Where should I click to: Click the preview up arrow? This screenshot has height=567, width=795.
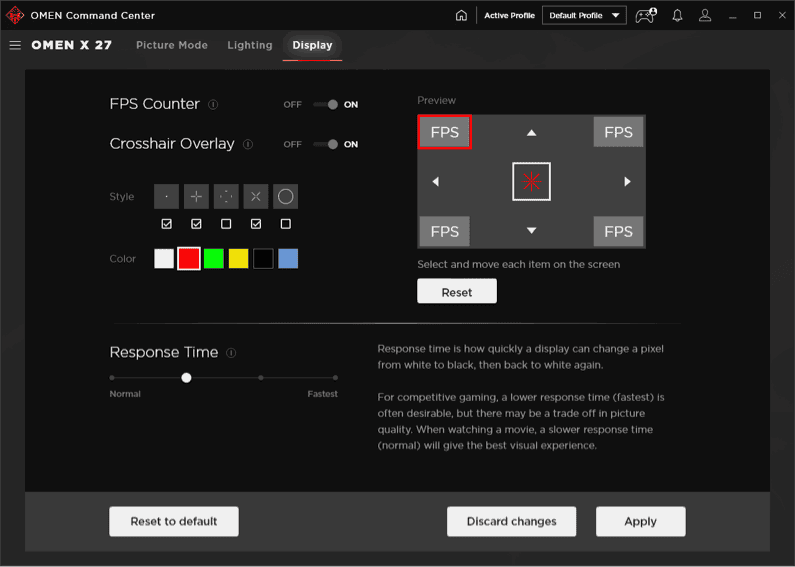532,132
